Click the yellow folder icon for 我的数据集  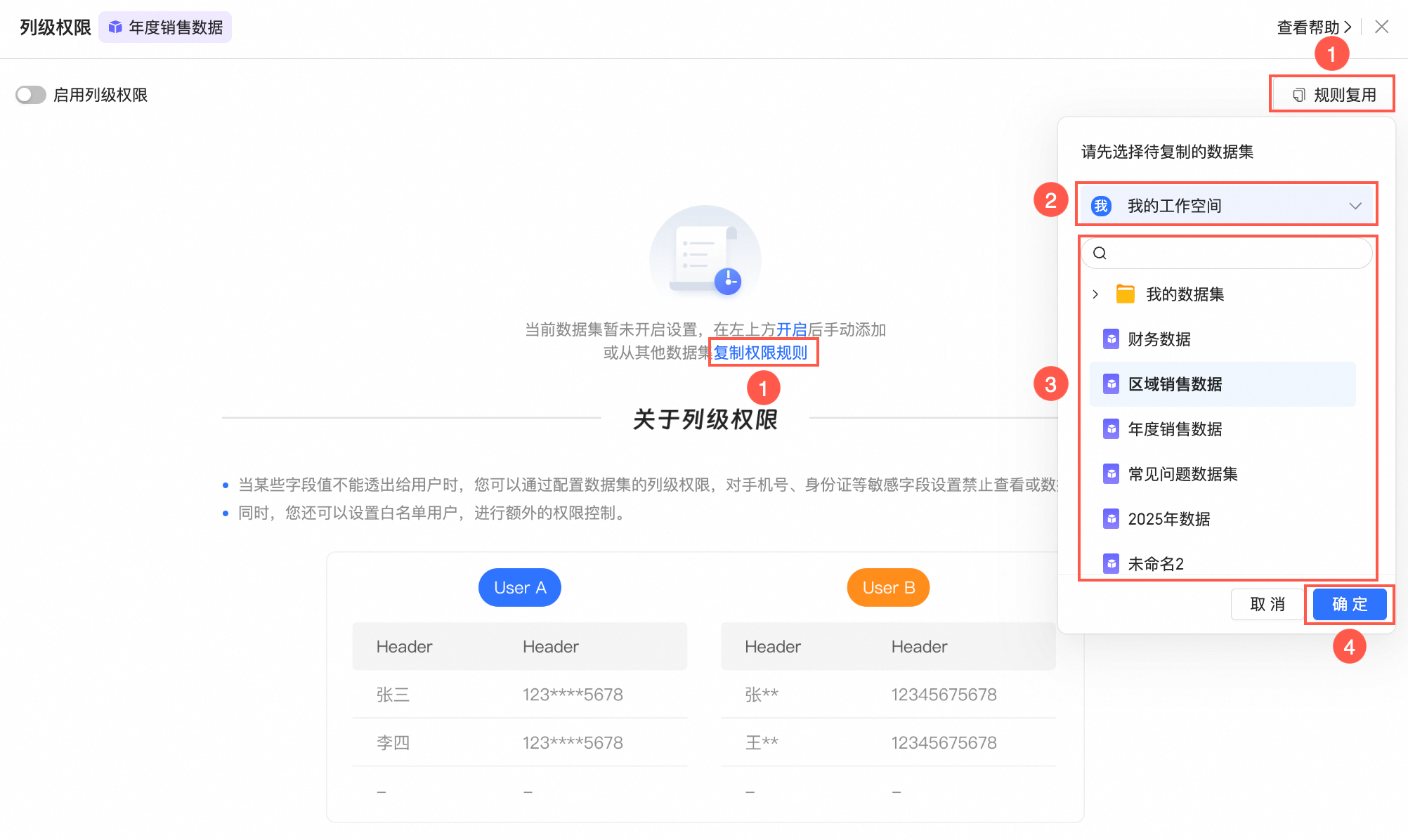pos(1126,294)
